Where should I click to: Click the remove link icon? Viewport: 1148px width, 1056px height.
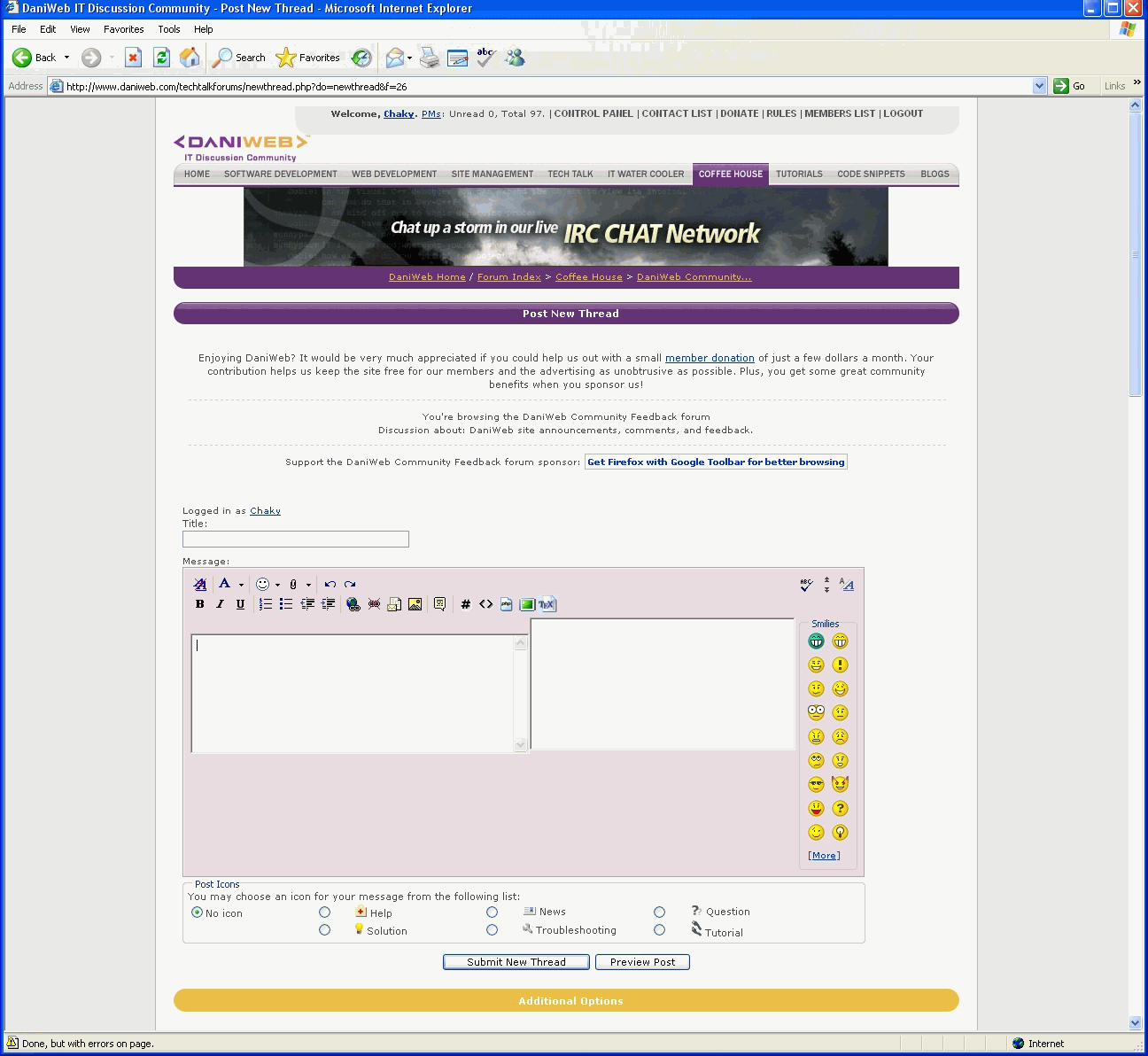[374, 604]
